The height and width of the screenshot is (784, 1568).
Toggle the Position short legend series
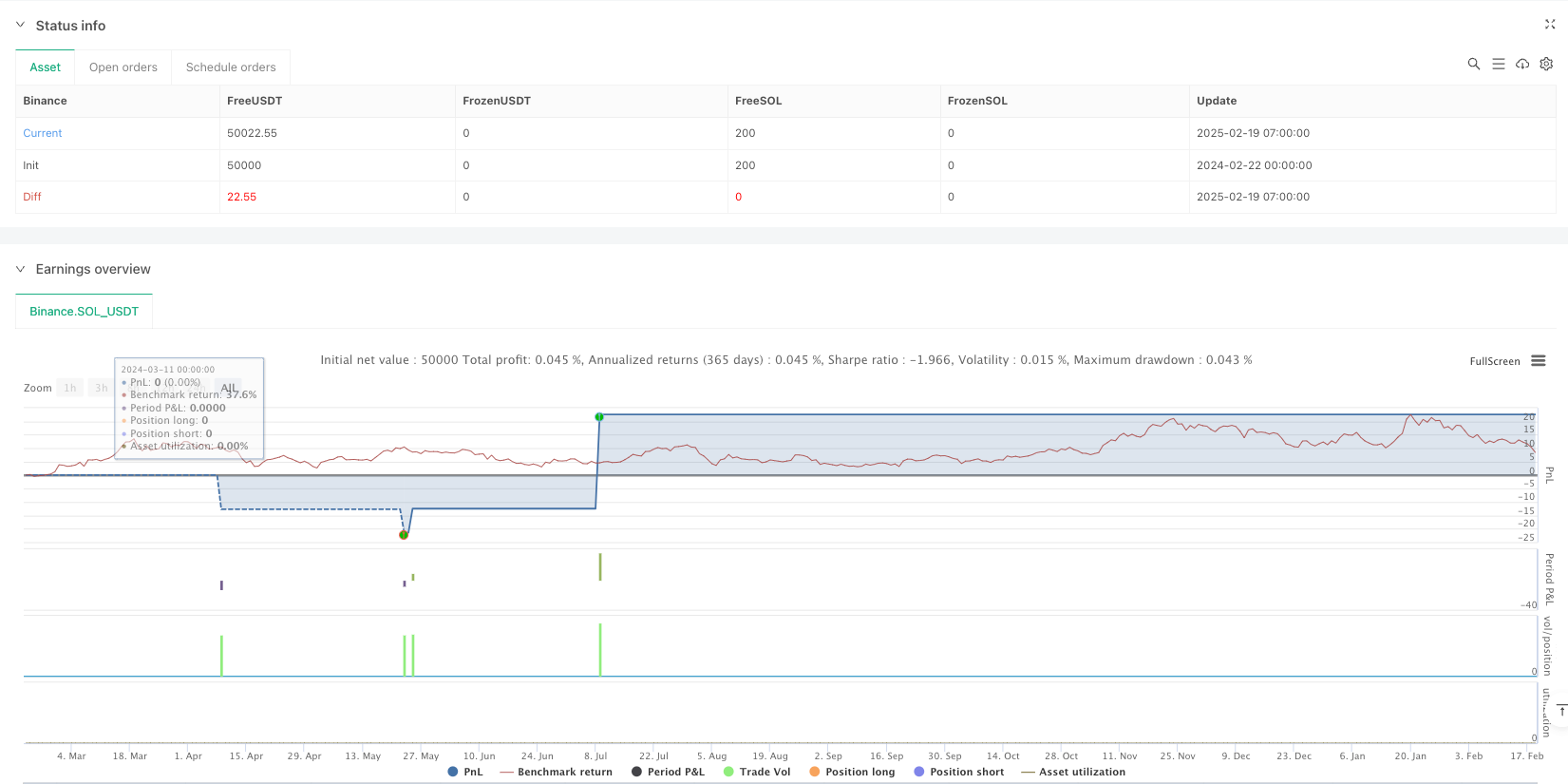(958, 772)
